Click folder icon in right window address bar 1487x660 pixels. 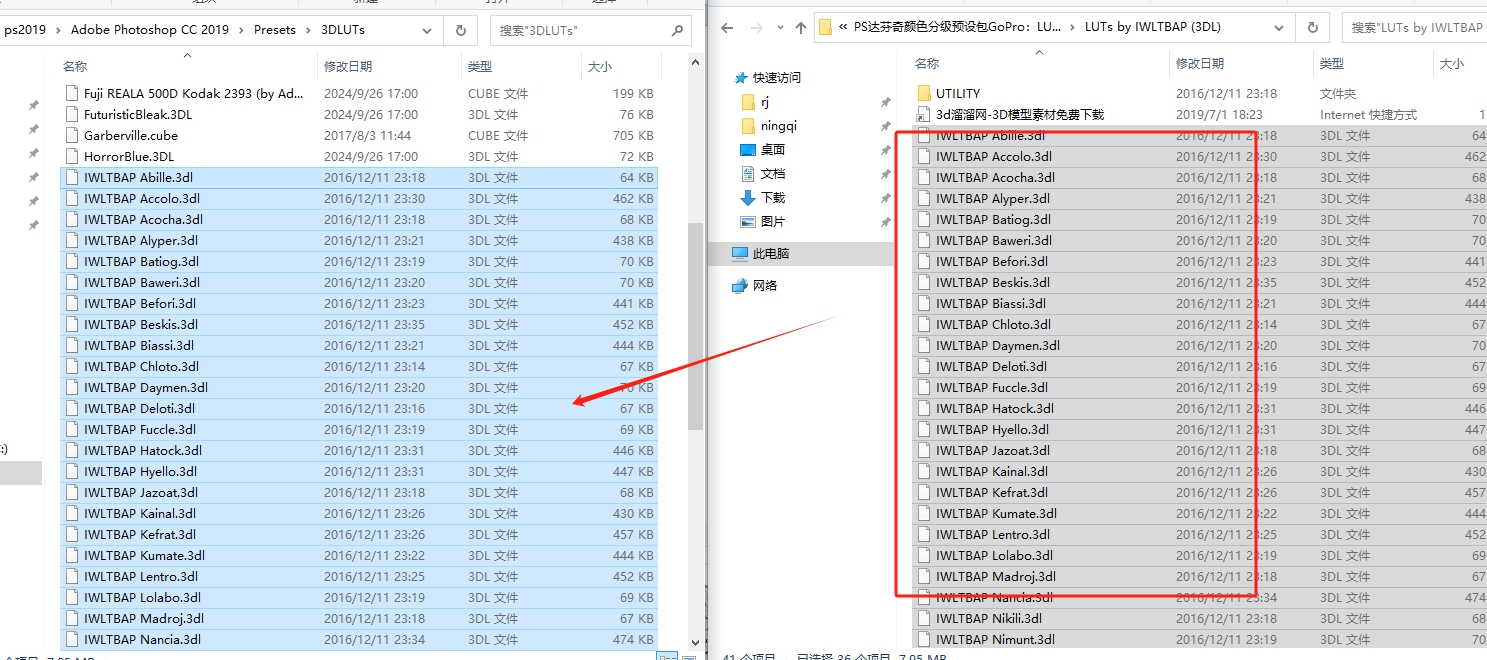point(826,28)
